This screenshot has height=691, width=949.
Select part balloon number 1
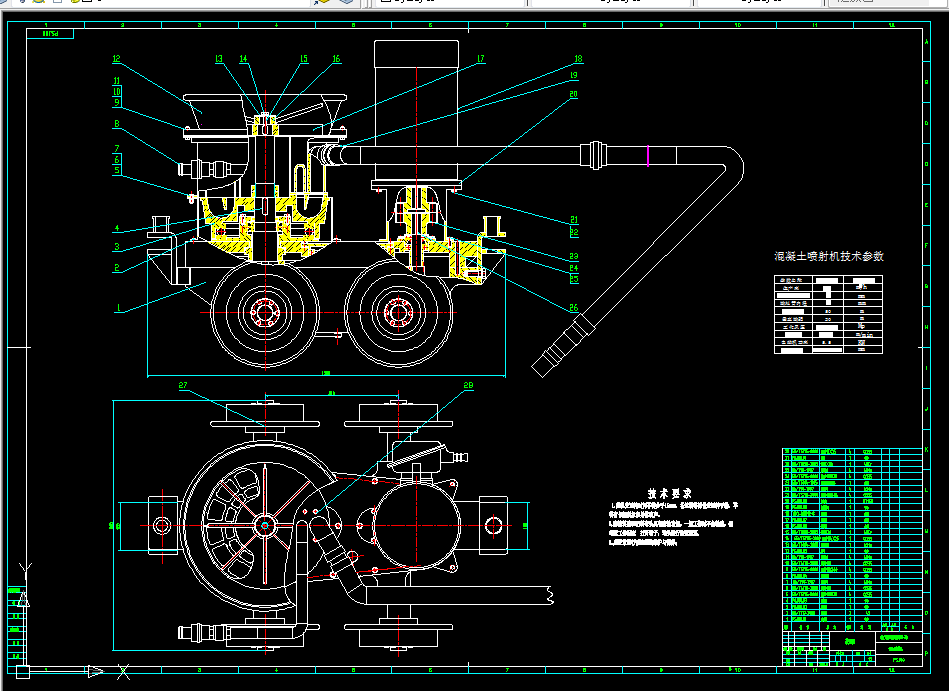click(x=119, y=308)
